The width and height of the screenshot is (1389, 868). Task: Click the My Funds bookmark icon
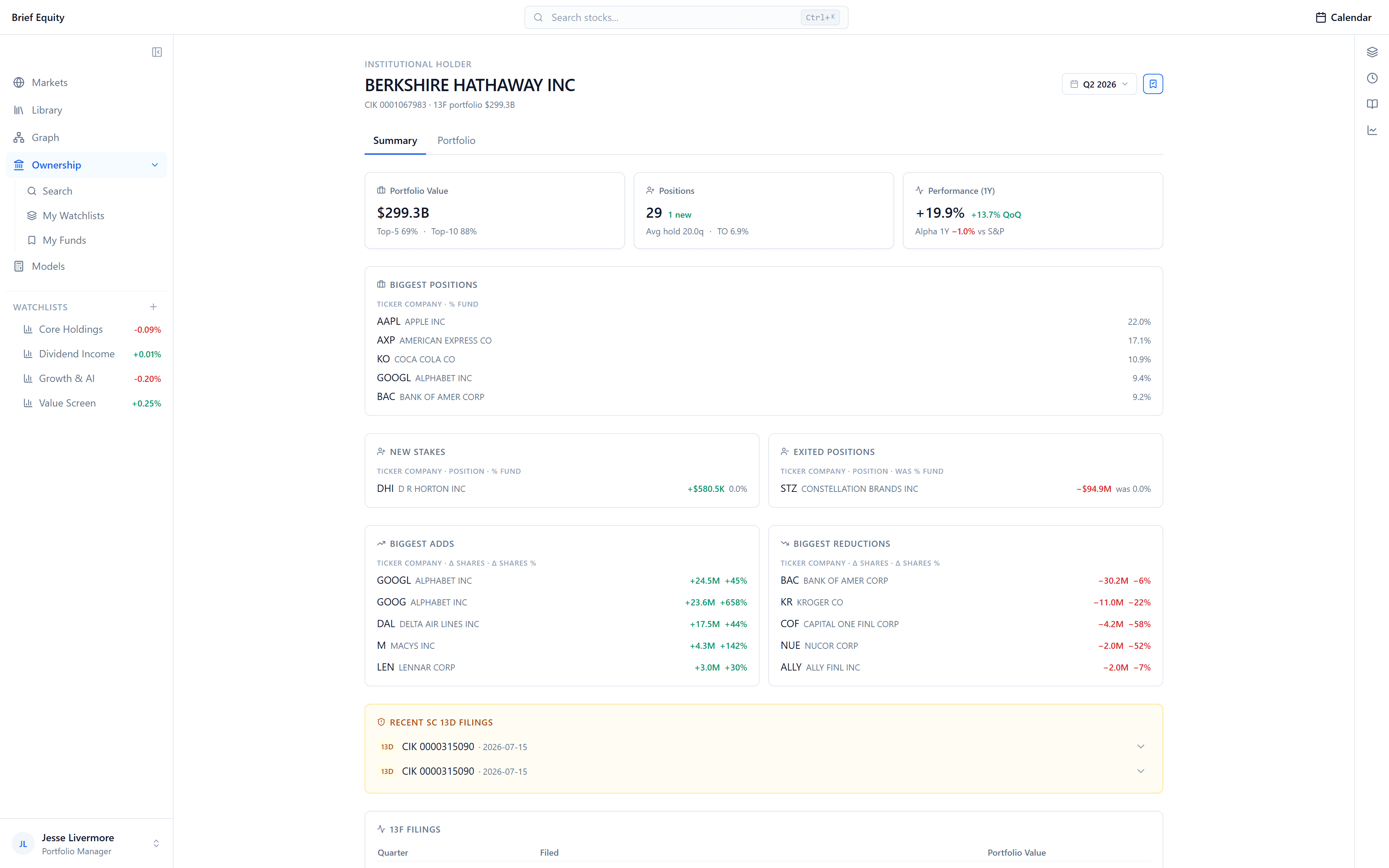pyautogui.click(x=32, y=240)
